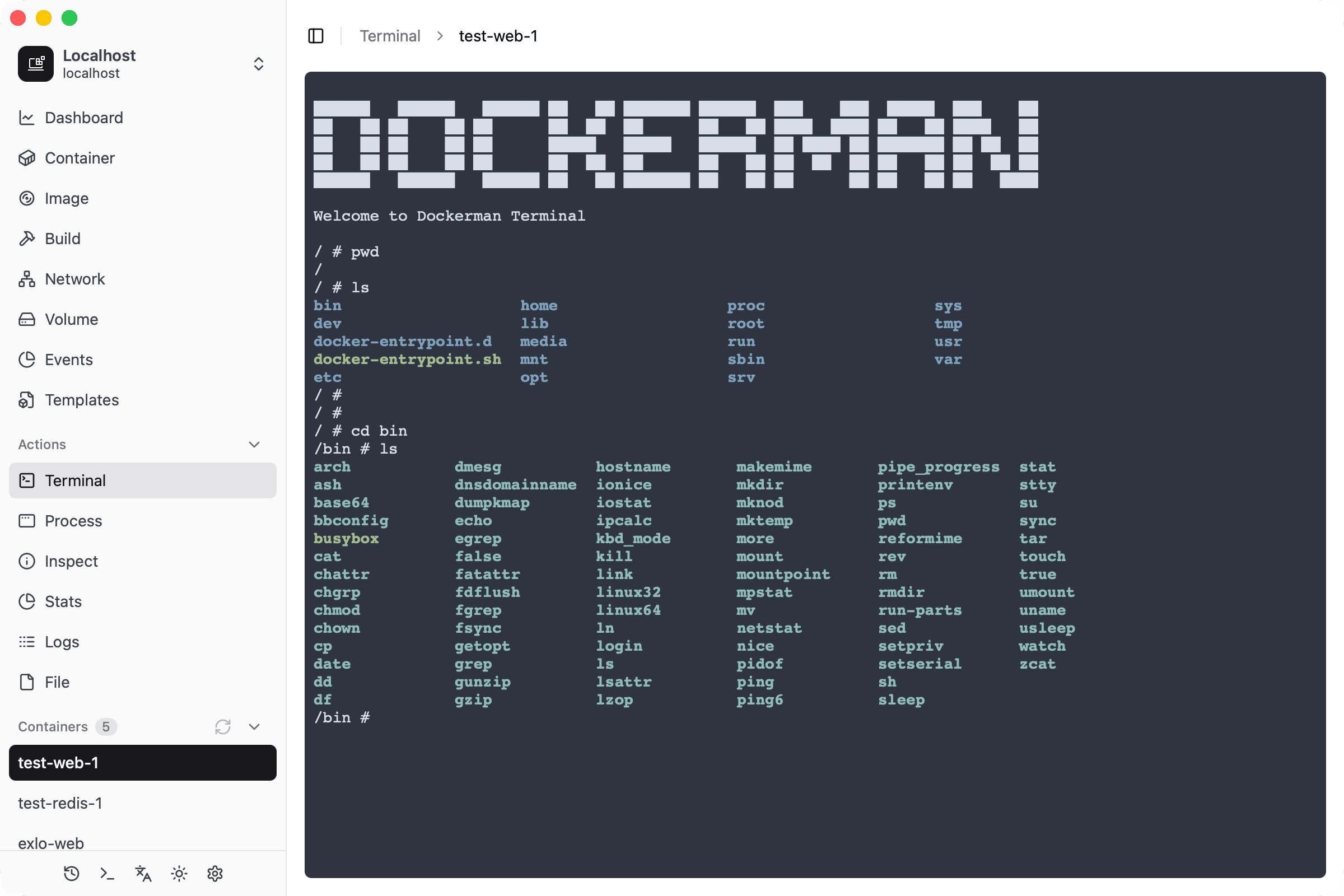
Task: Open the Volume section
Action: click(71, 319)
